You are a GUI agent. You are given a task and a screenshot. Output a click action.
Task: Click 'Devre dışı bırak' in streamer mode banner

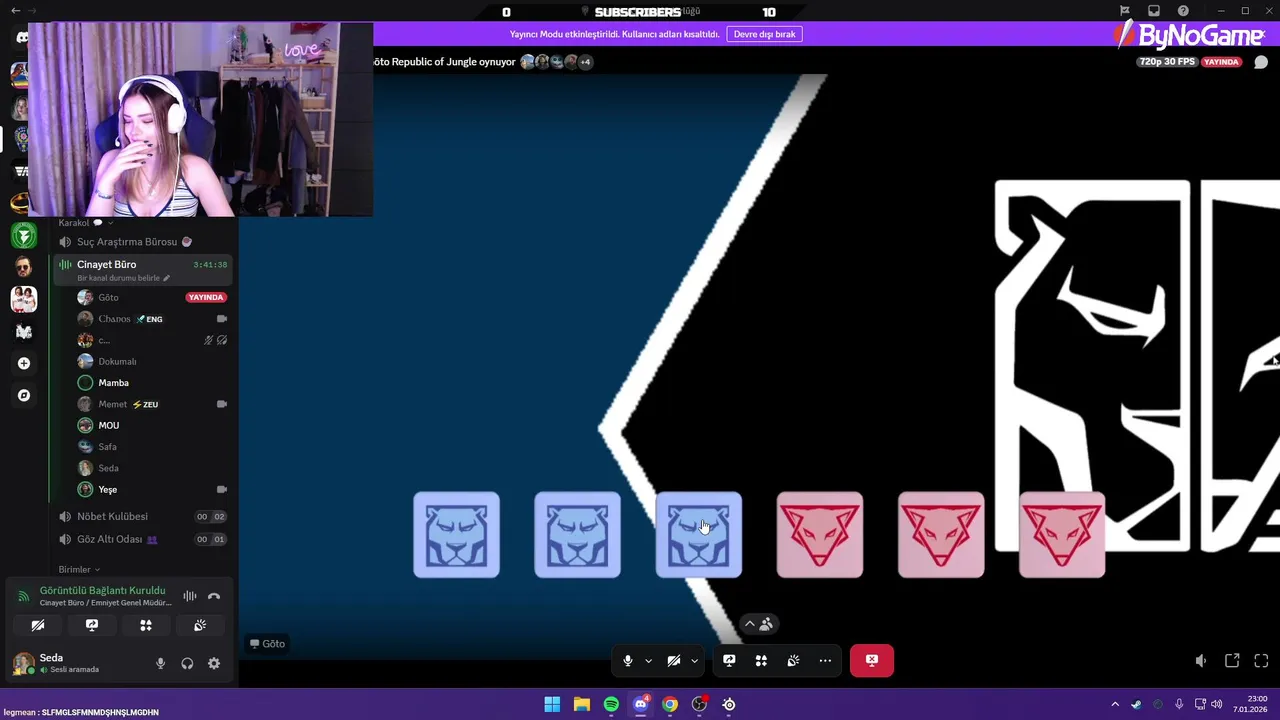click(x=765, y=34)
